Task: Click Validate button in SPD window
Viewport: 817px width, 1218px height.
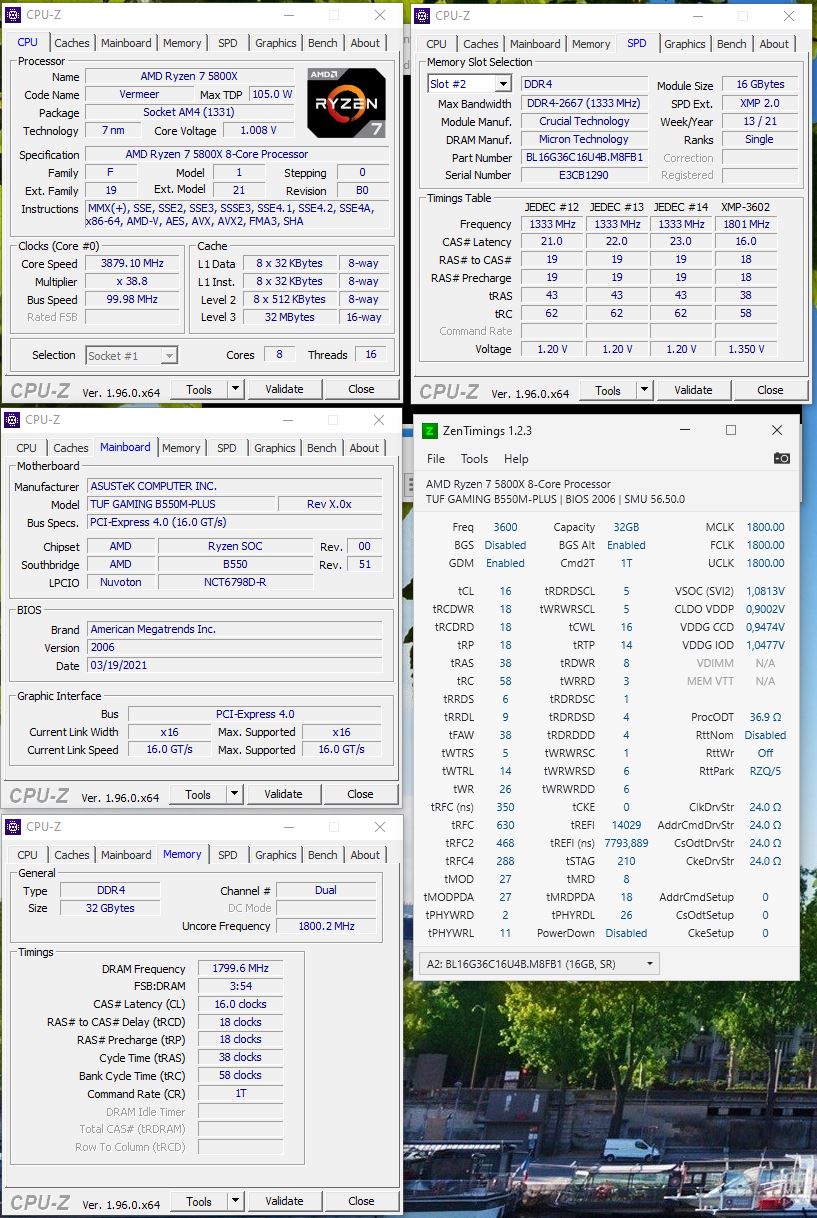Action: tap(693, 390)
